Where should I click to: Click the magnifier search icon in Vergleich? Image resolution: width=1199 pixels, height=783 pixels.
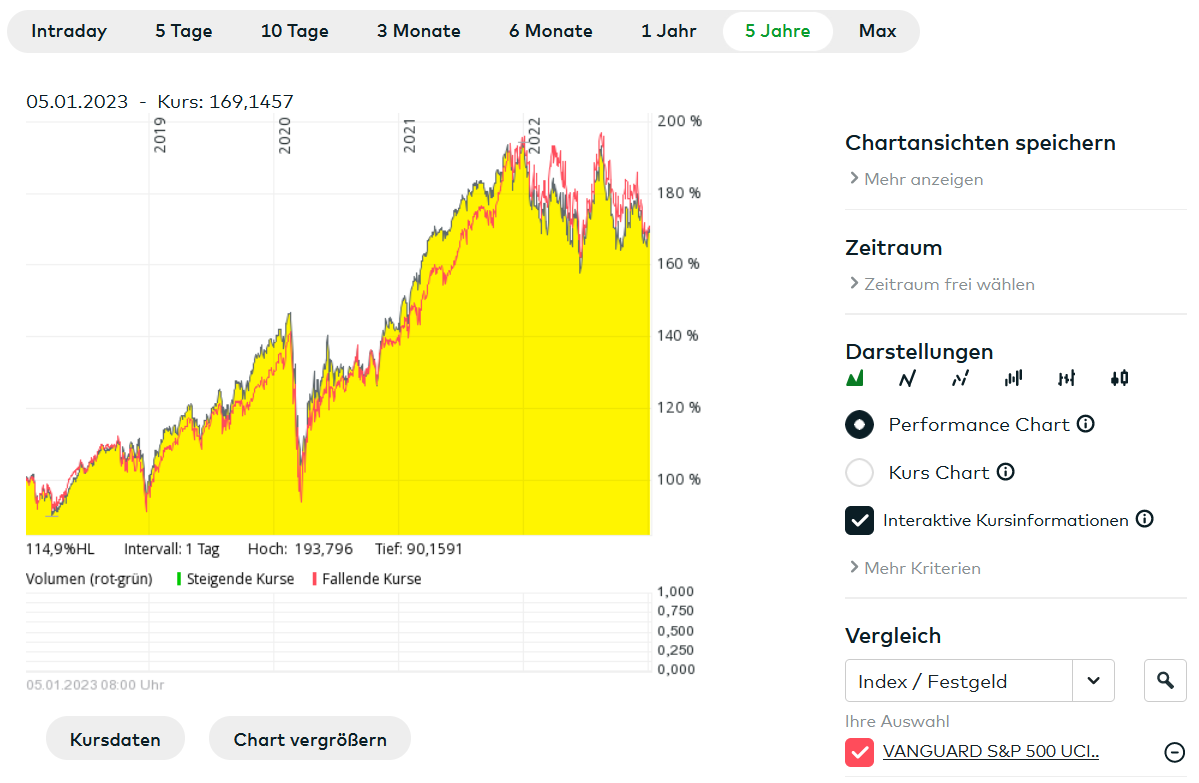[1165, 681]
